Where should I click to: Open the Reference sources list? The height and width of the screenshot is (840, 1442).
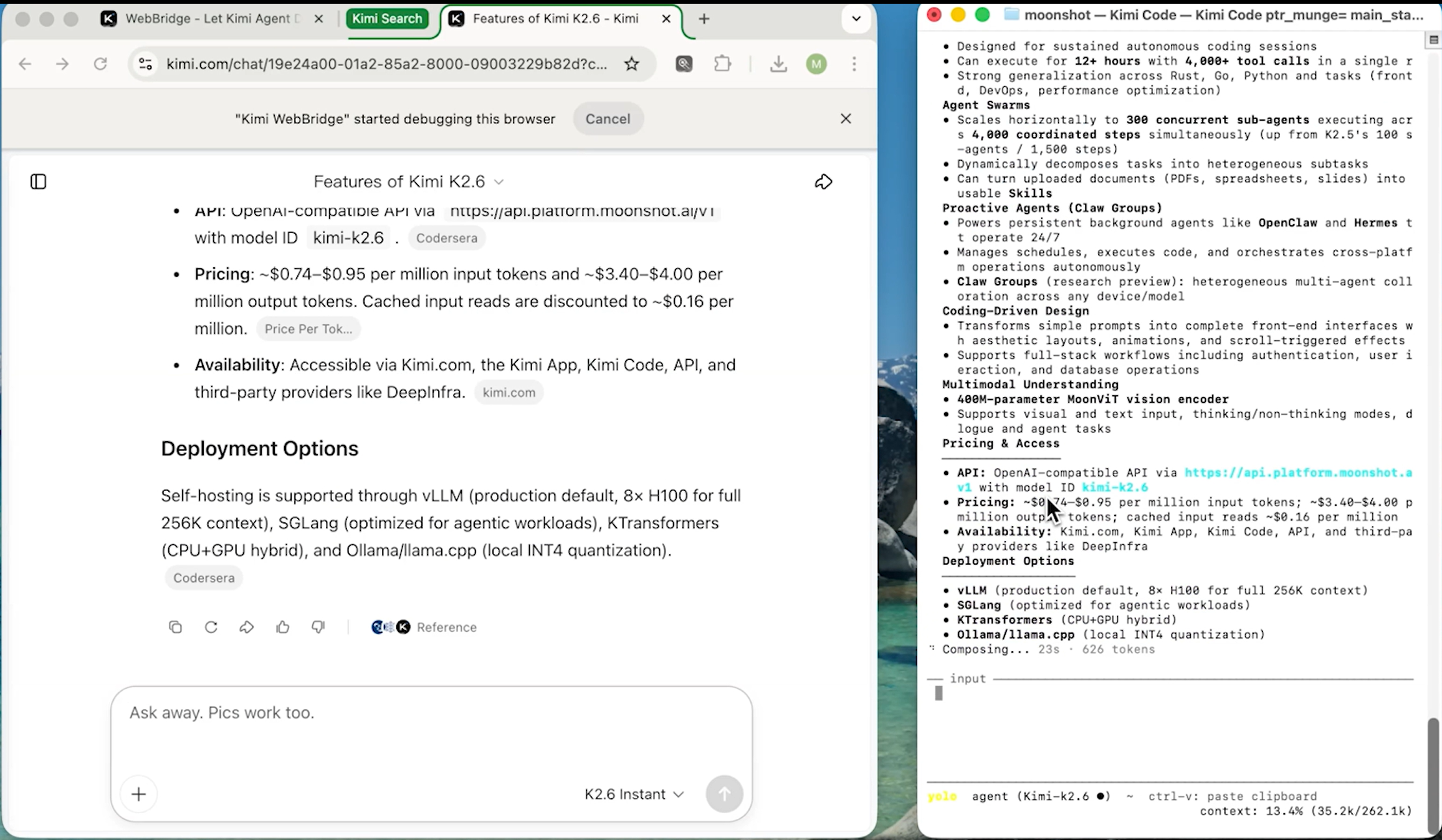(424, 627)
